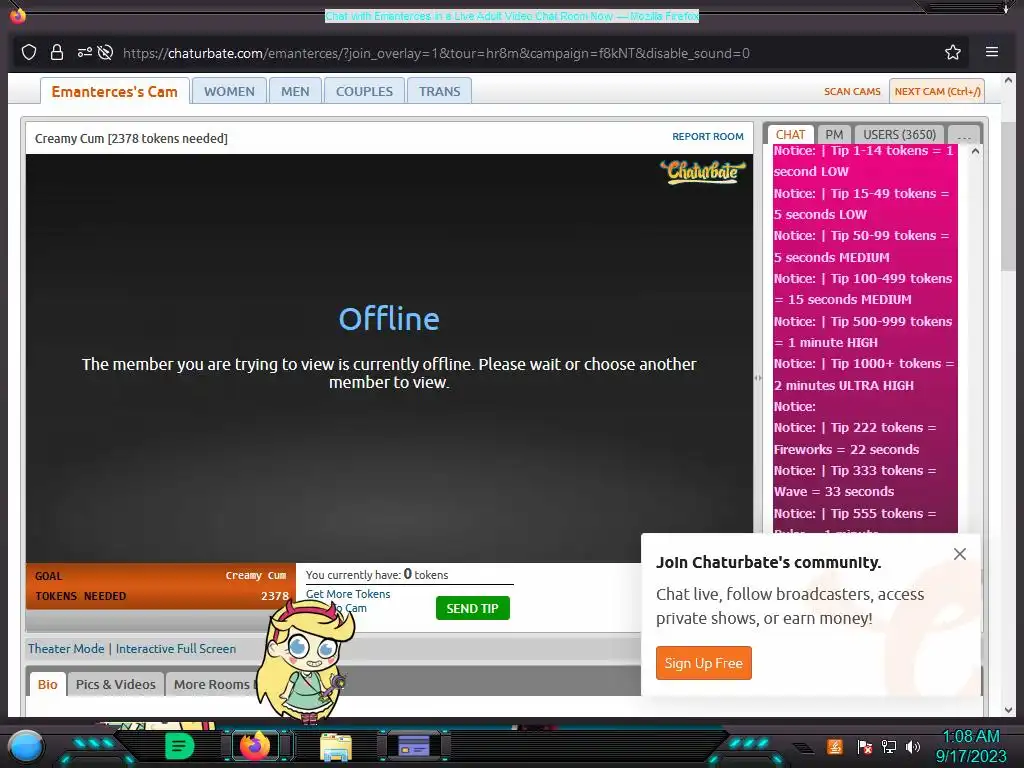Image resolution: width=1024 pixels, height=768 pixels.
Task: Click the Firefox taskbar icon
Action: click(255, 745)
